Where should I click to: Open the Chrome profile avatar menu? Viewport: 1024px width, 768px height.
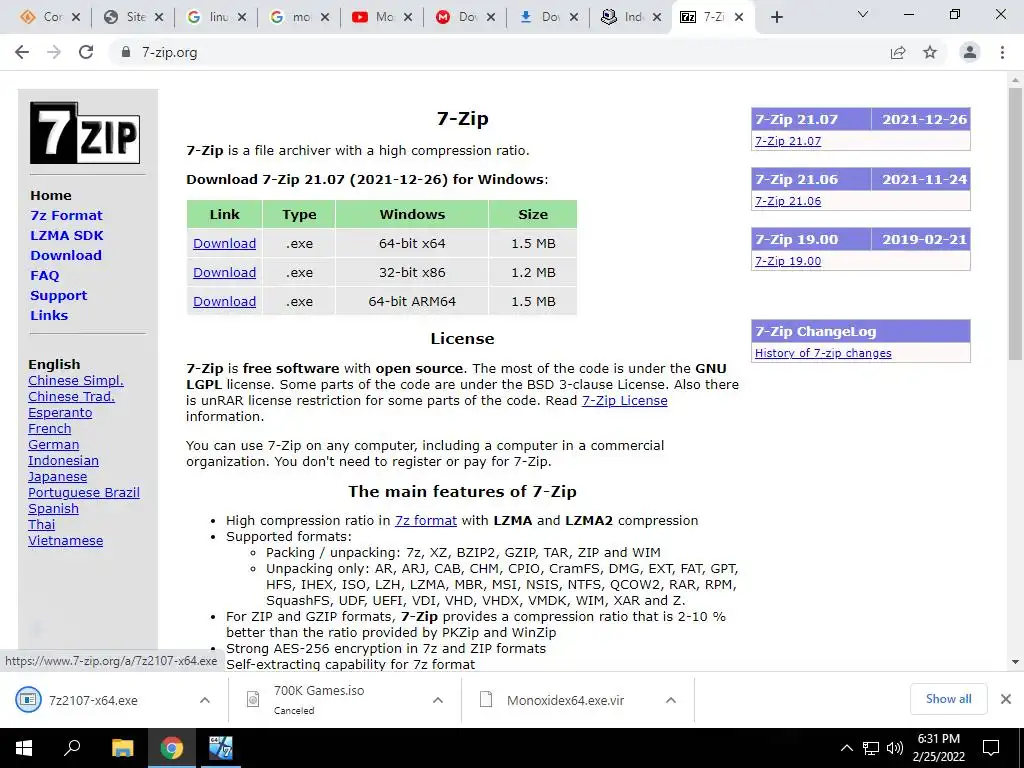[970, 52]
